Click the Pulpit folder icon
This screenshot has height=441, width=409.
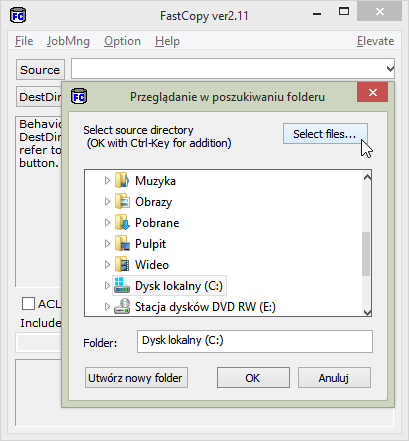pyautogui.click(x=122, y=244)
